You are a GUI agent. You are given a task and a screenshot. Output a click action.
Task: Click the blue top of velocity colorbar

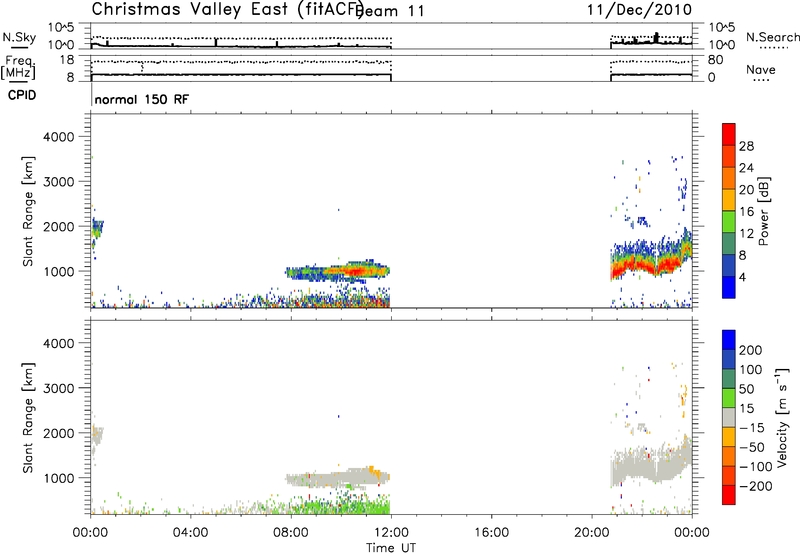click(x=729, y=340)
